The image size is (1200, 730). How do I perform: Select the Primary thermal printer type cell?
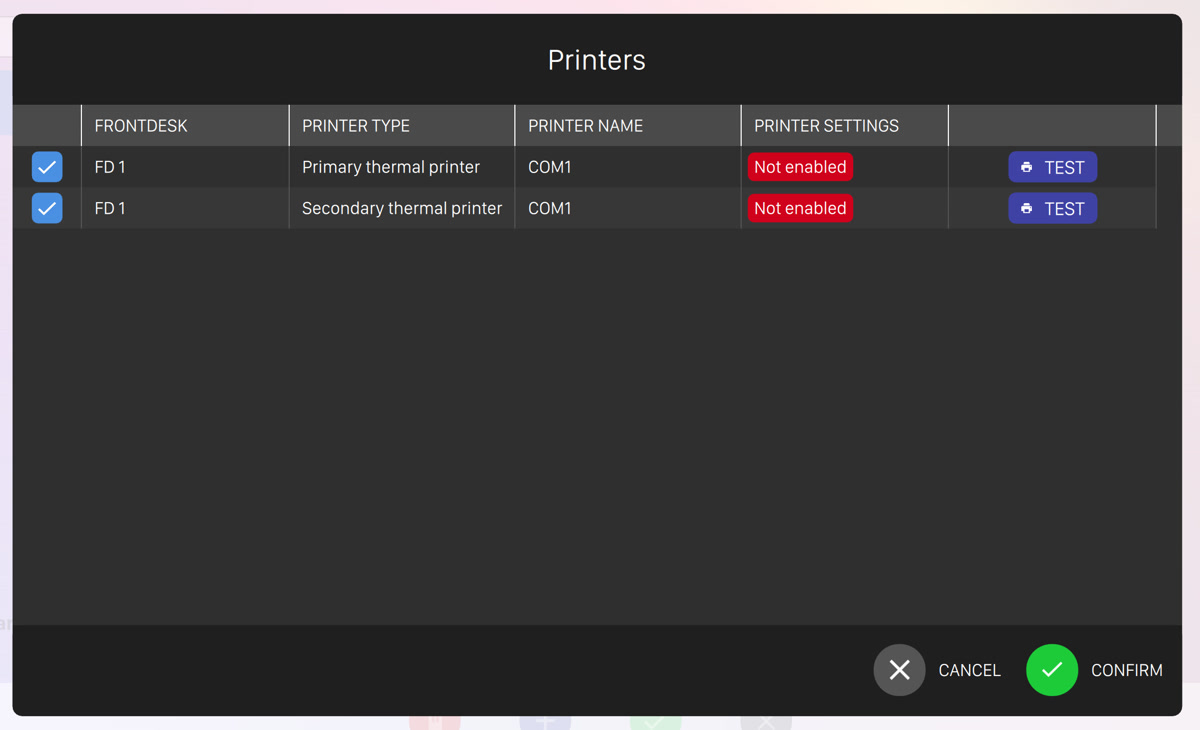point(391,167)
